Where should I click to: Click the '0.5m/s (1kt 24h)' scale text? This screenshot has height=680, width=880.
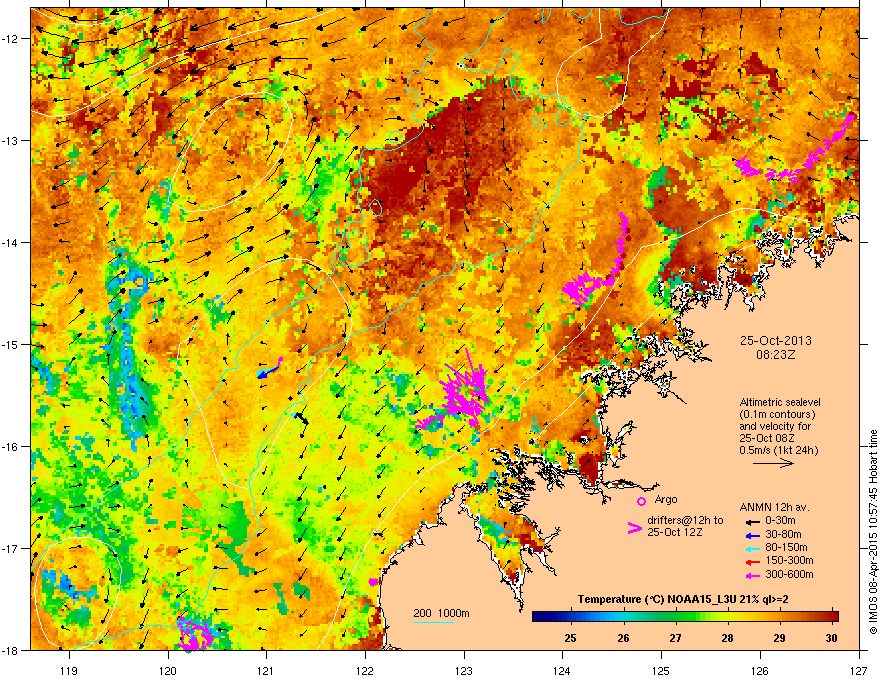coord(779,450)
